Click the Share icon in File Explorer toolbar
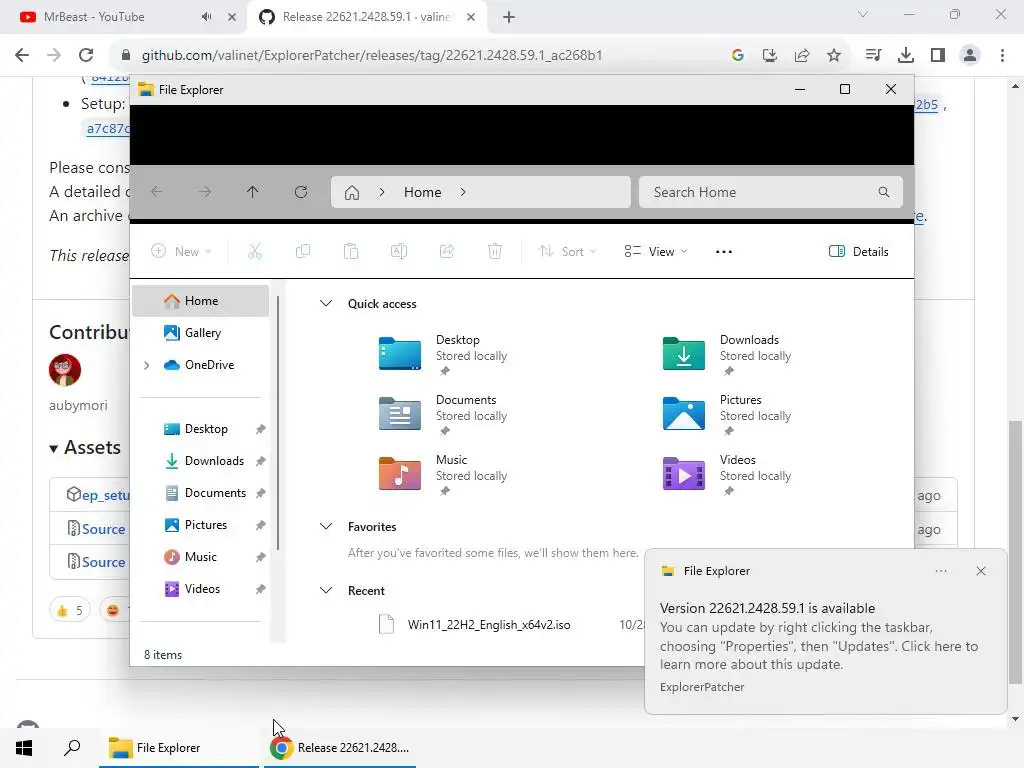The height and width of the screenshot is (768, 1024). click(x=447, y=251)
